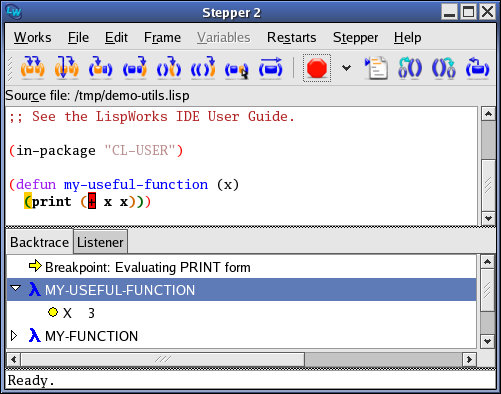Click the blue lambda icon of MY-FUNCTION

coord(34,335)
